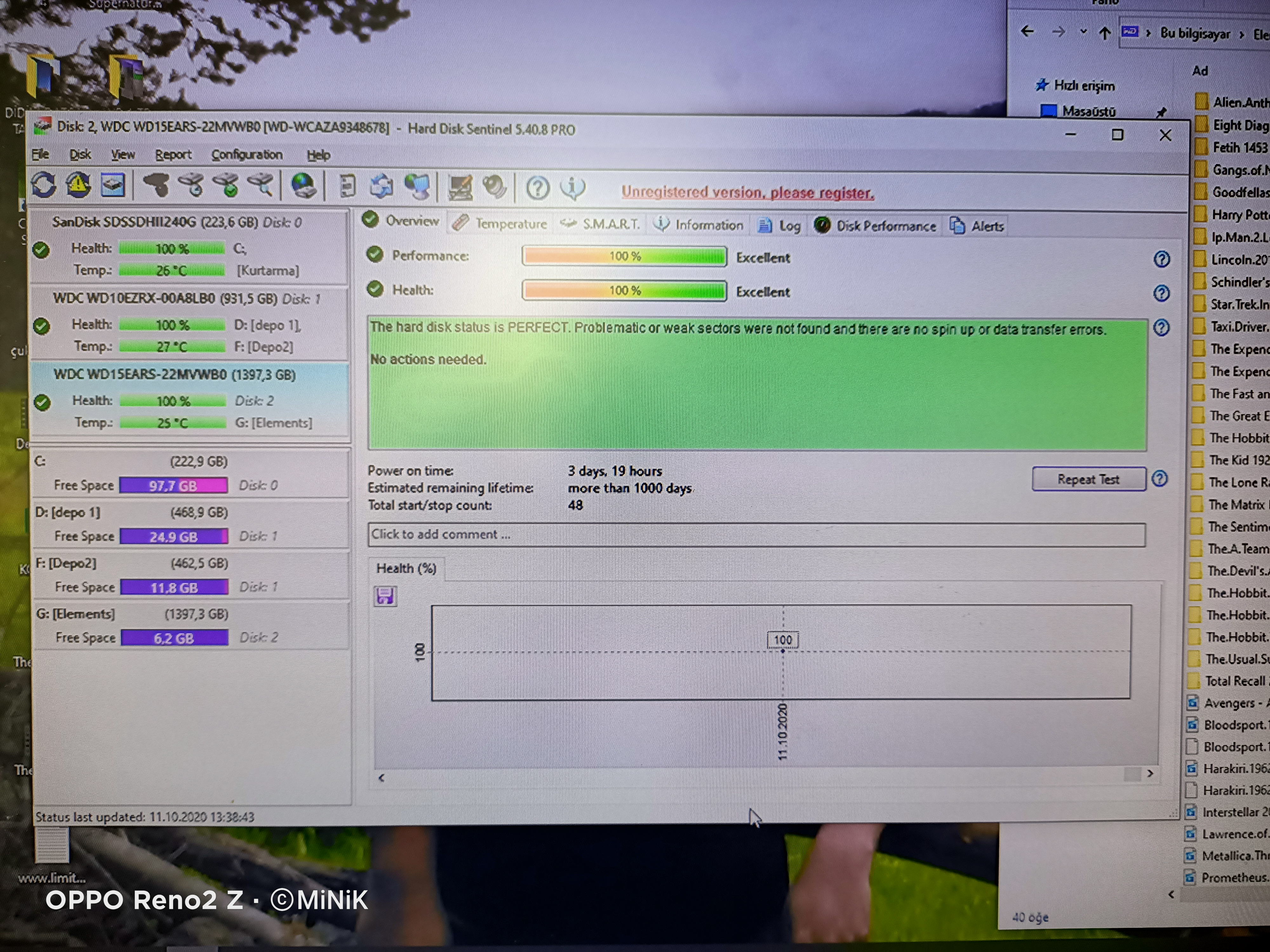This screenshot has height=952, width=1270.
Task: Click the question mark Help toolbar icon
Action: 538,188
